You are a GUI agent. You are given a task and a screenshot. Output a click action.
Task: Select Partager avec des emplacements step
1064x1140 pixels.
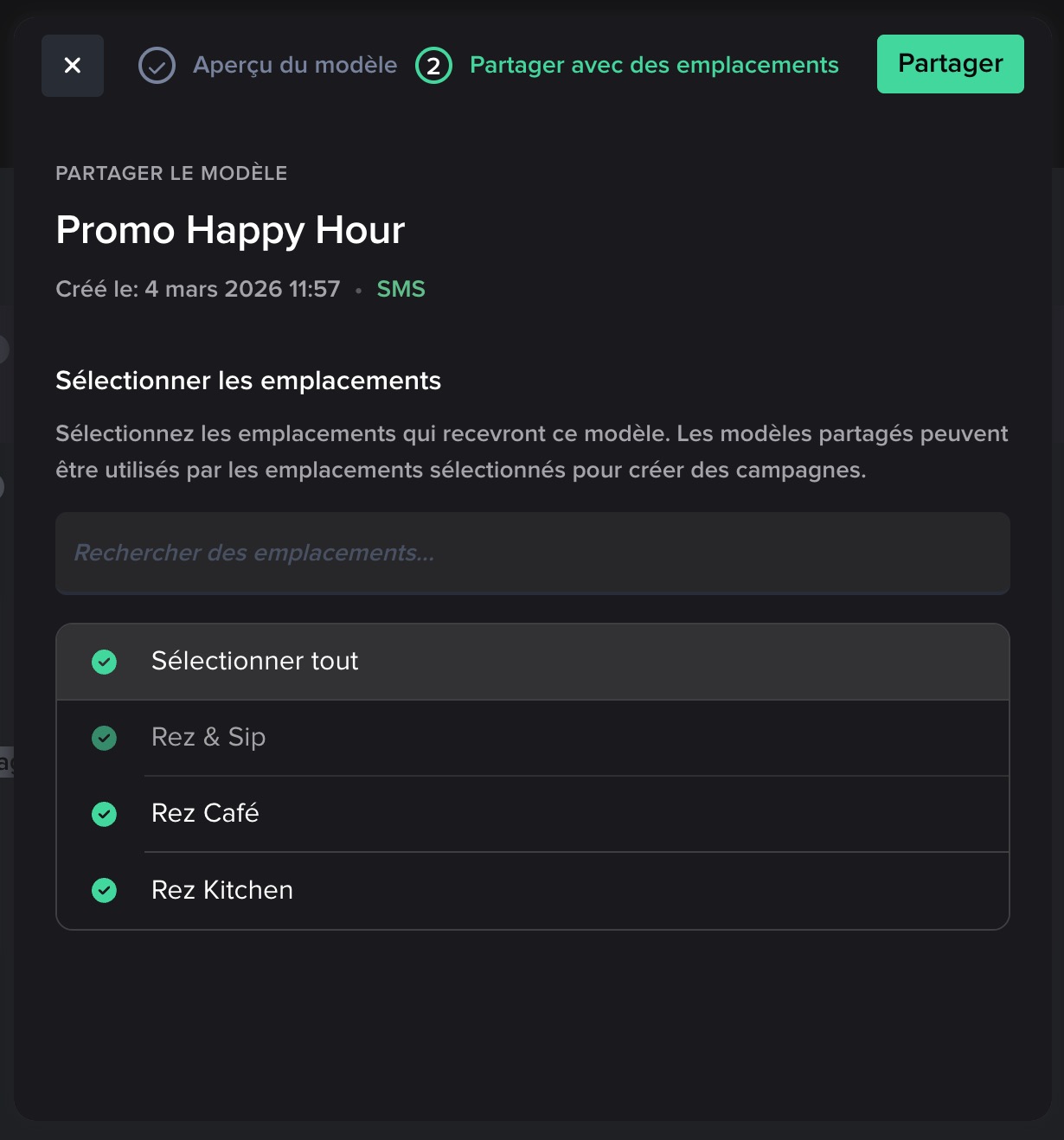tap(653, 65)
